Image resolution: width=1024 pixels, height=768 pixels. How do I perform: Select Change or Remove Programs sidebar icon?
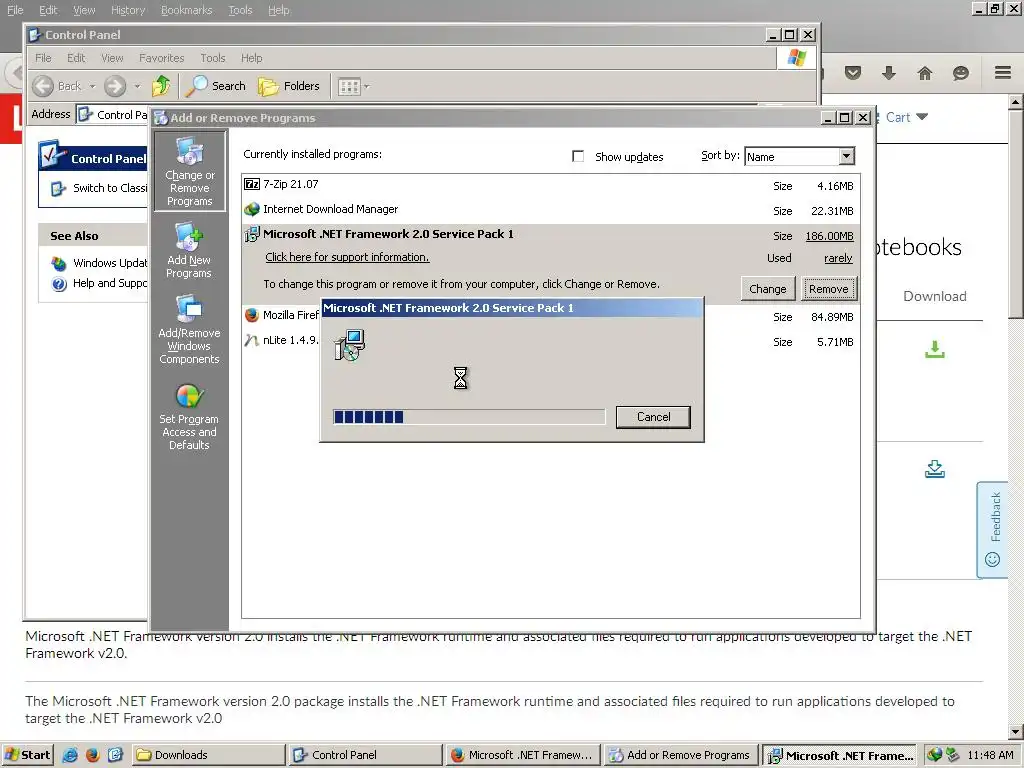[189, 172]
